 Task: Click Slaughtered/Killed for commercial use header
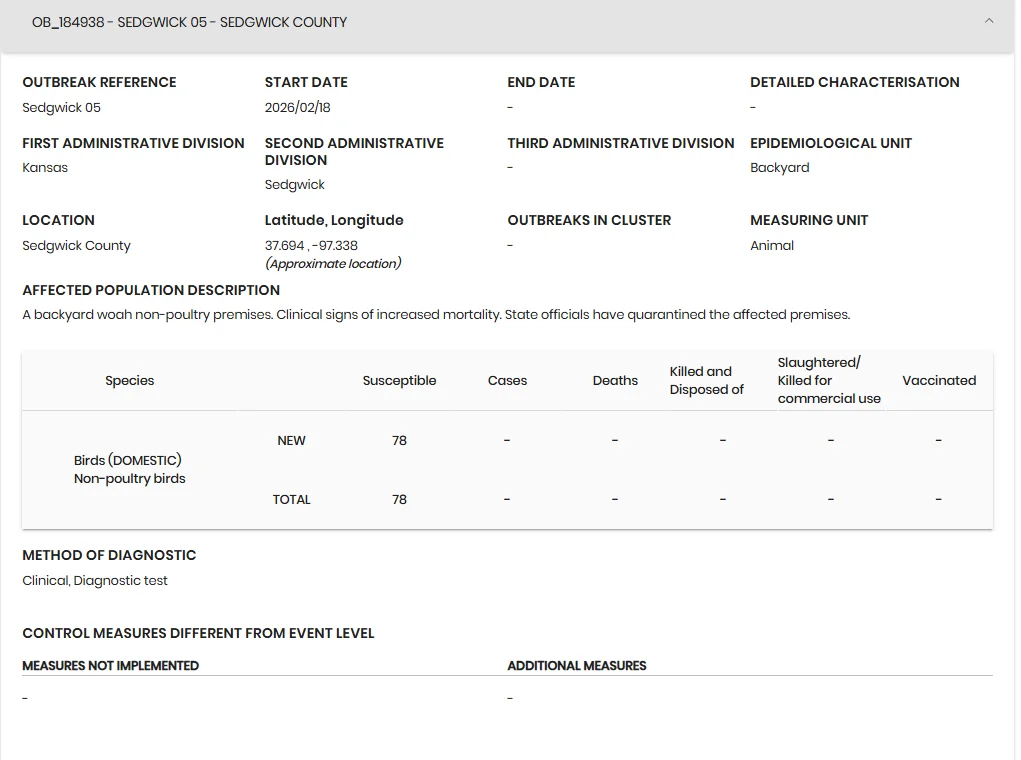[829, 380]
